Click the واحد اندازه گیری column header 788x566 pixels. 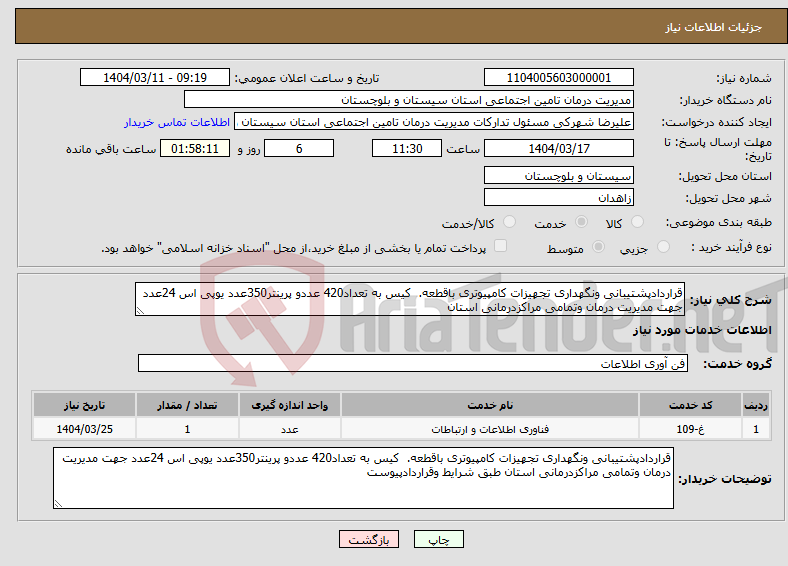[x=289, y=405]
